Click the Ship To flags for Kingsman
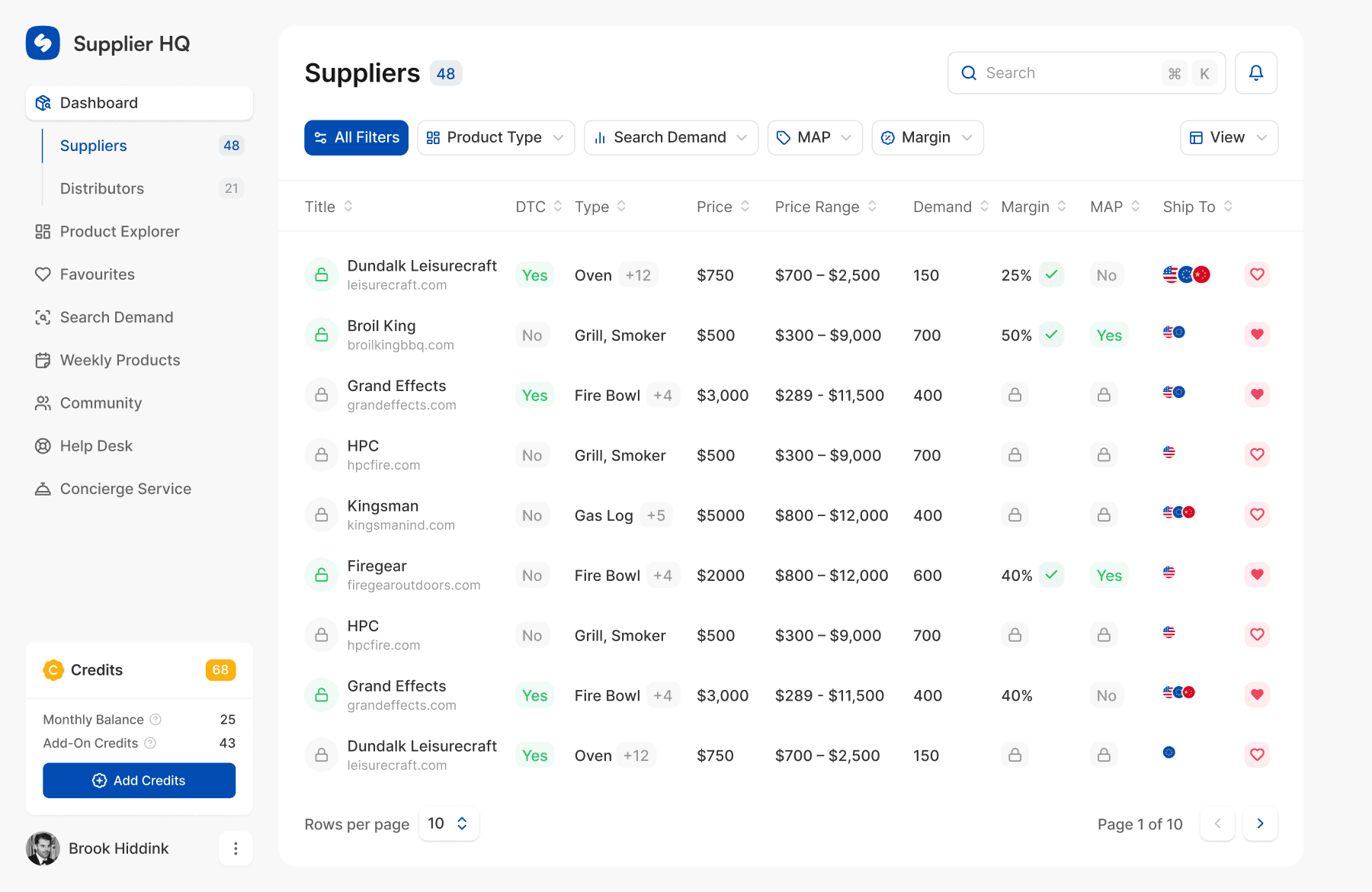 (1179, 512)
